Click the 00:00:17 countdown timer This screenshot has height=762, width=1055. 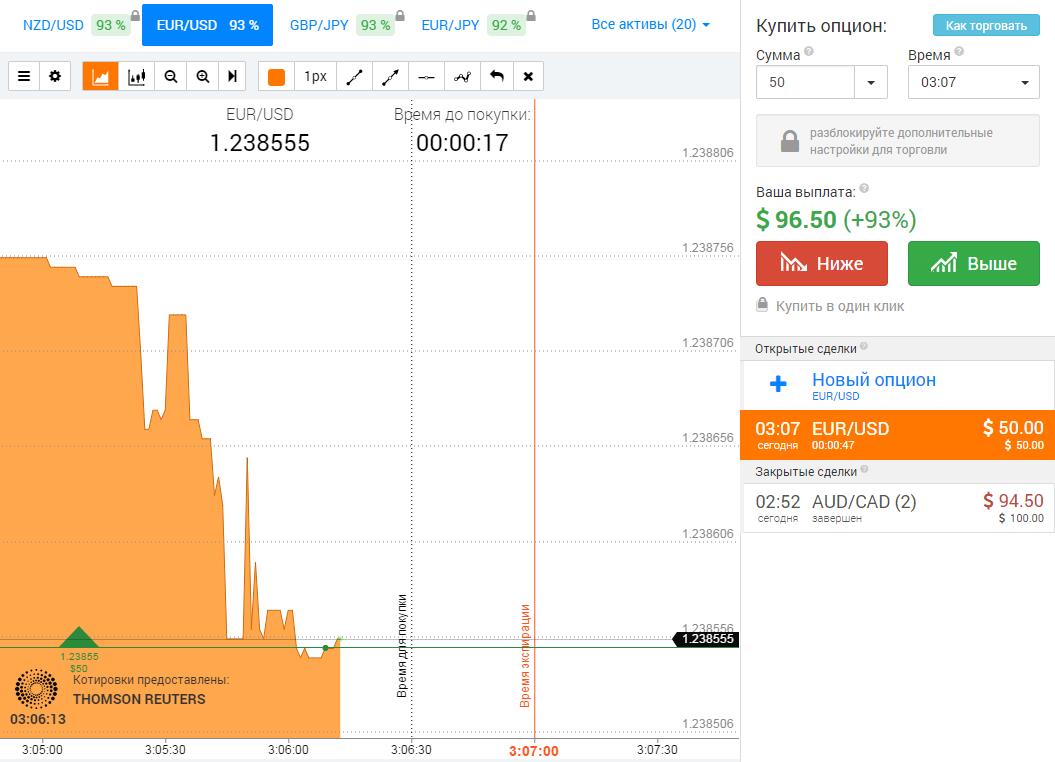(462, 143)
